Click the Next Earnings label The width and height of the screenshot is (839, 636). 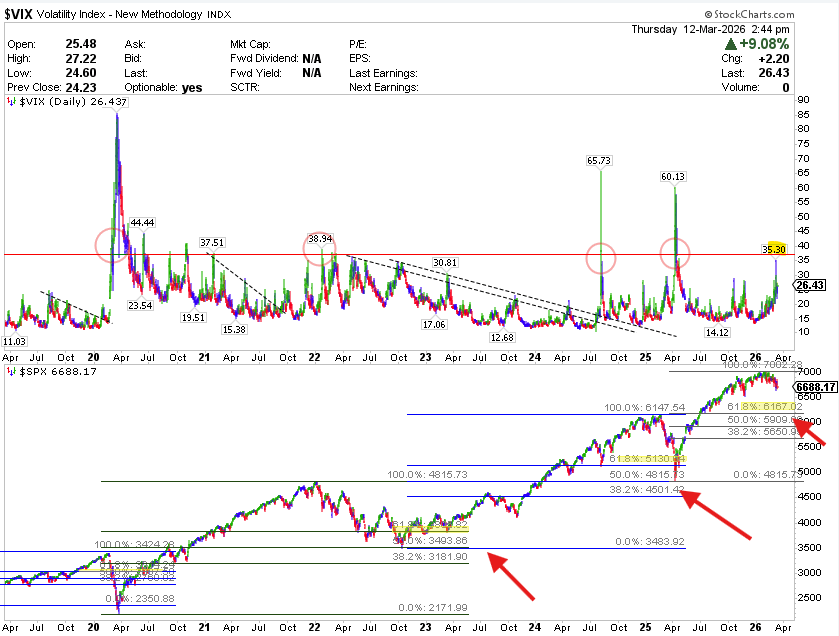click(x=384, y=87)
